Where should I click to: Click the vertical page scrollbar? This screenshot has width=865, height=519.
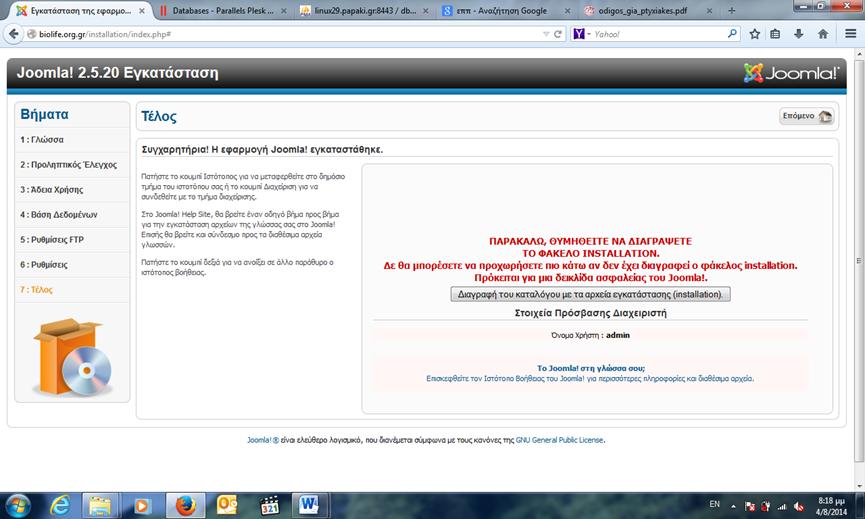pos(859,259)
